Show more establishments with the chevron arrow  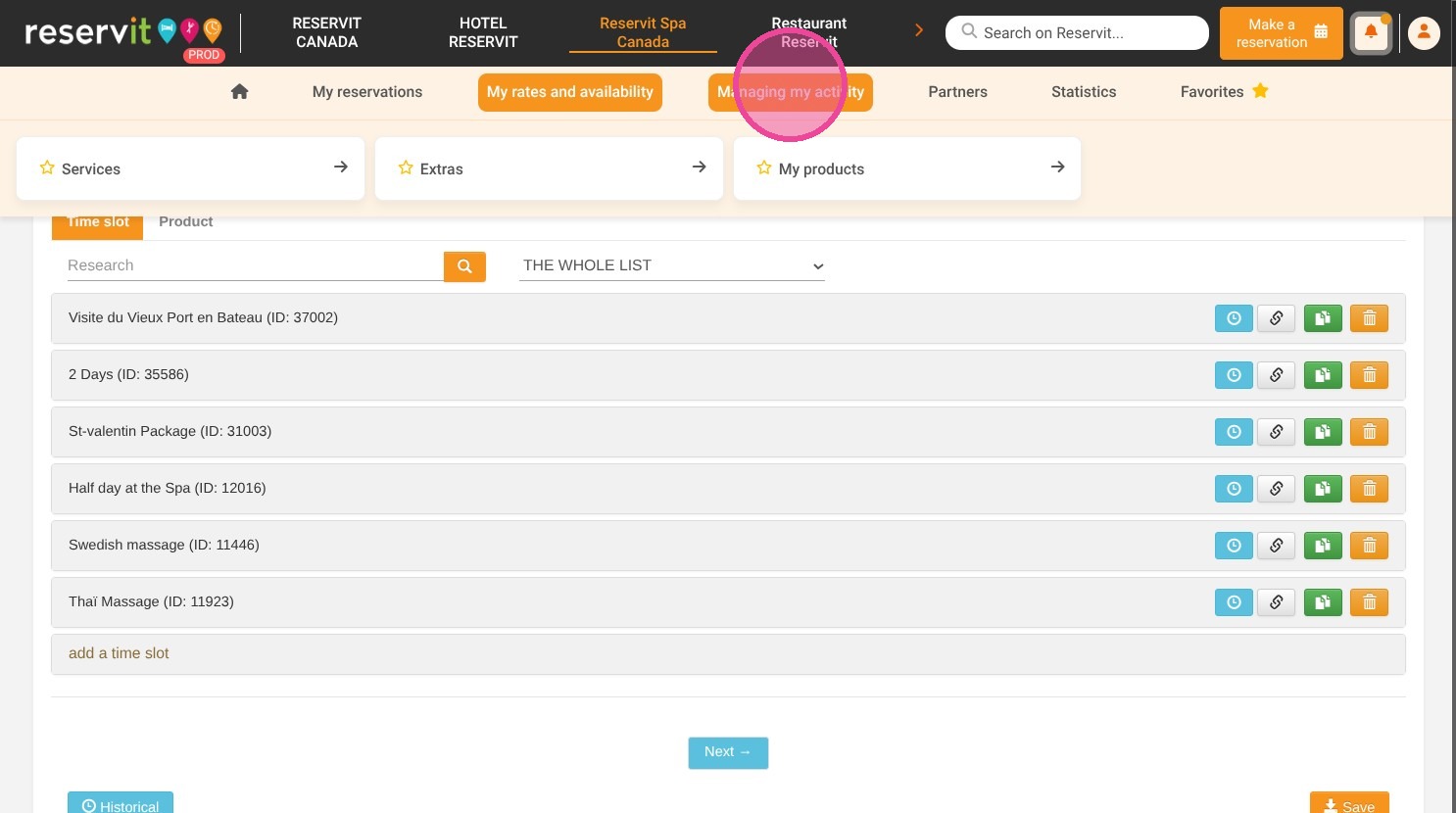click(919, 30)
